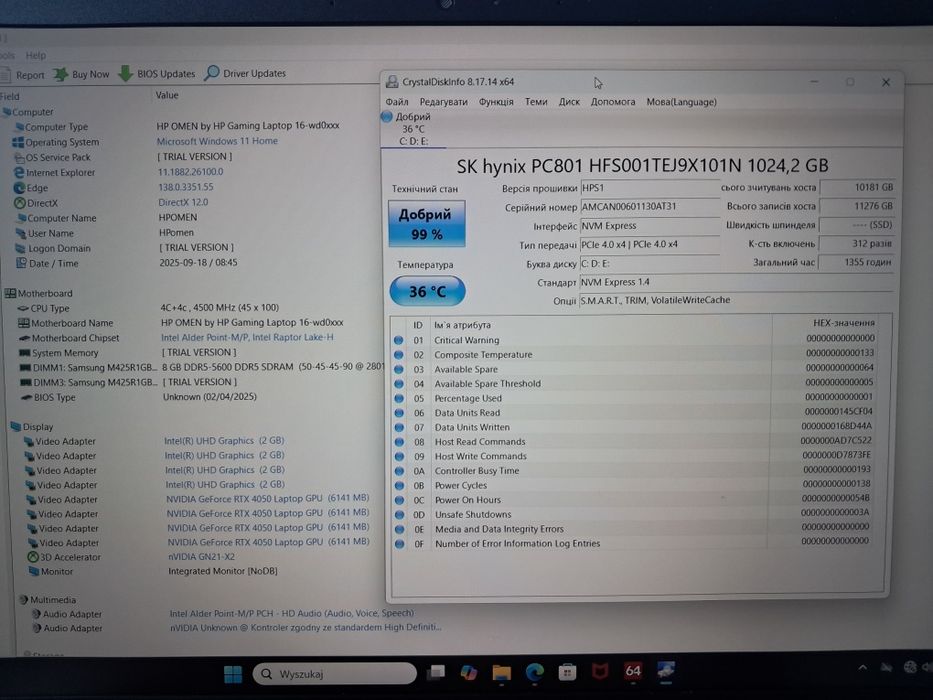The image size is (933, 700).
Task: Select the Motherboard group header
Action: point(39,293)
